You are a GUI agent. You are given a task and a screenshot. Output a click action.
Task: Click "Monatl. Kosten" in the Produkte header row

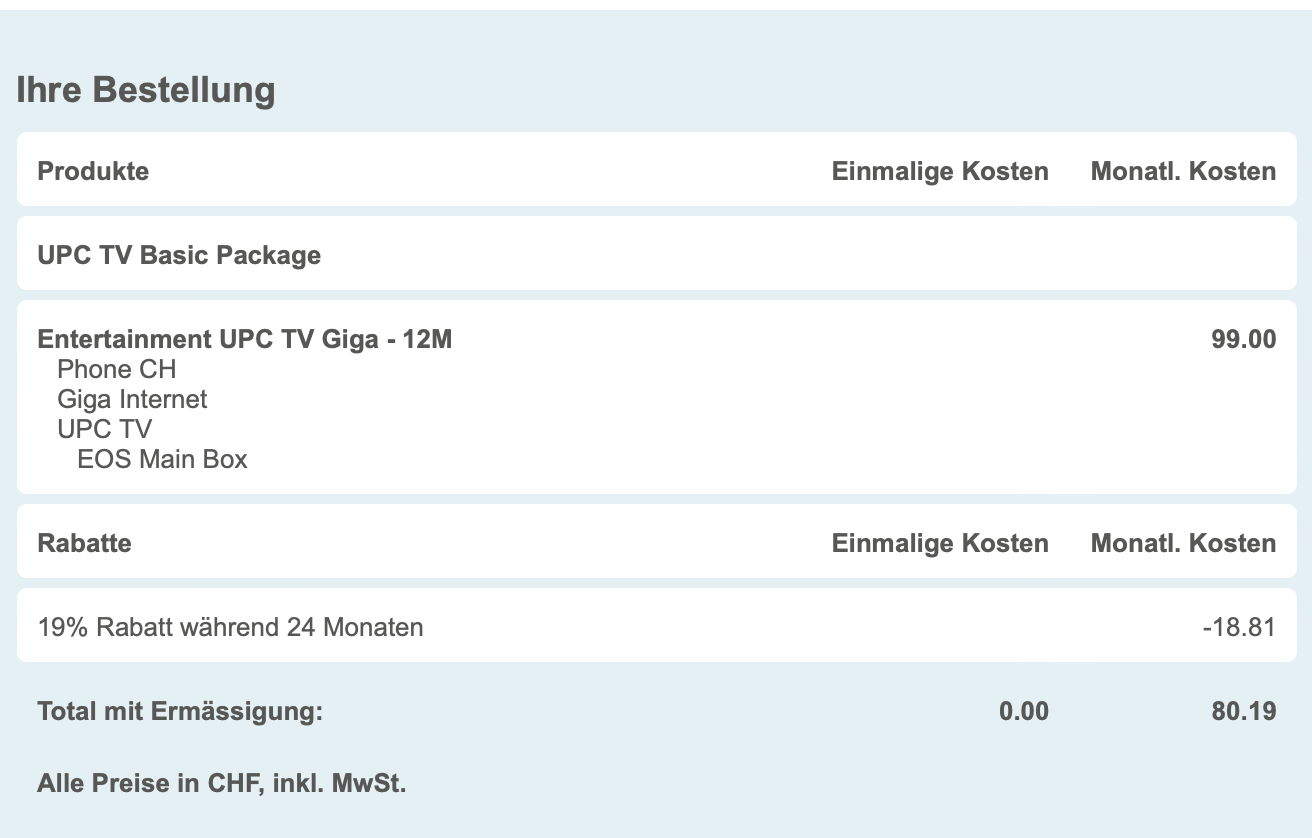coord(1183,171)
